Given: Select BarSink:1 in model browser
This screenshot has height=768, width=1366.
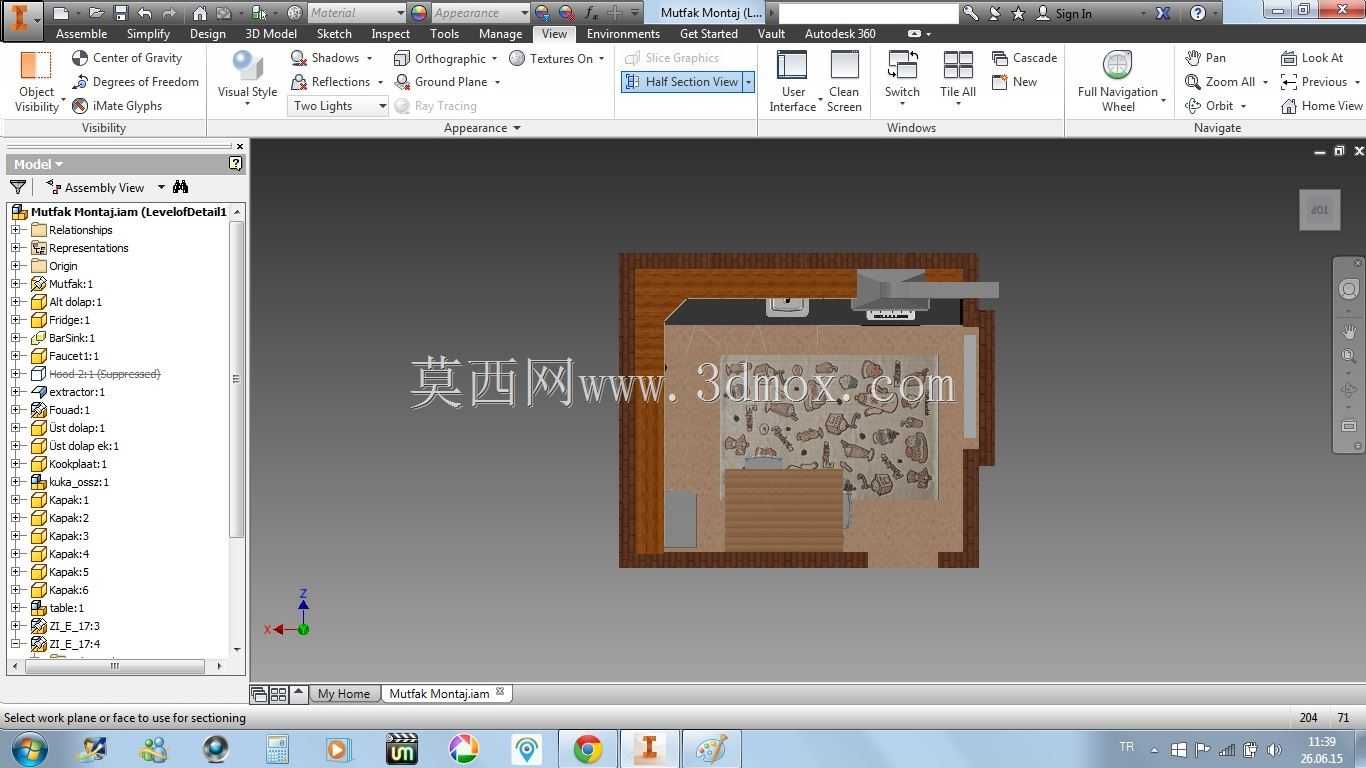Looking at the screenshot, I should tap(72, 338).
